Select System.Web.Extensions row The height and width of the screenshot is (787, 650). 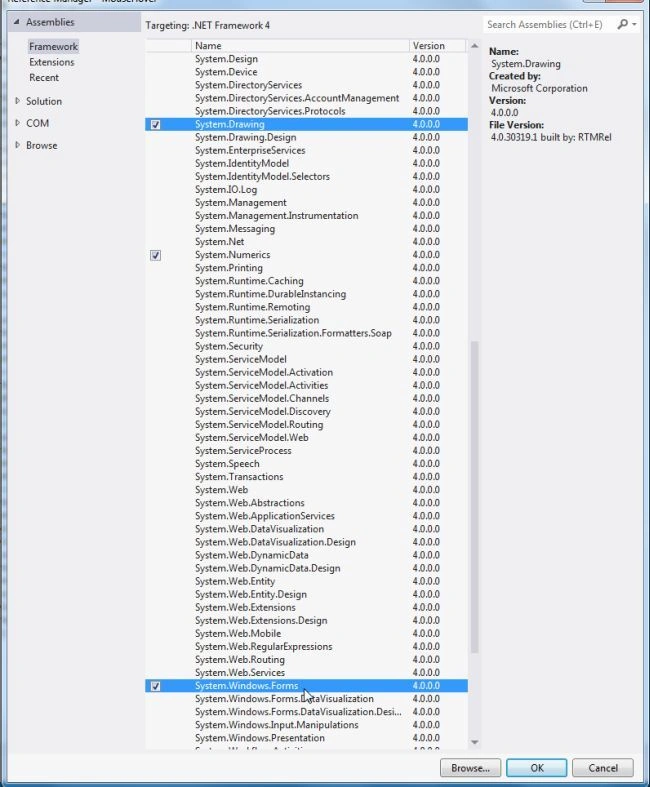point(306,607)
